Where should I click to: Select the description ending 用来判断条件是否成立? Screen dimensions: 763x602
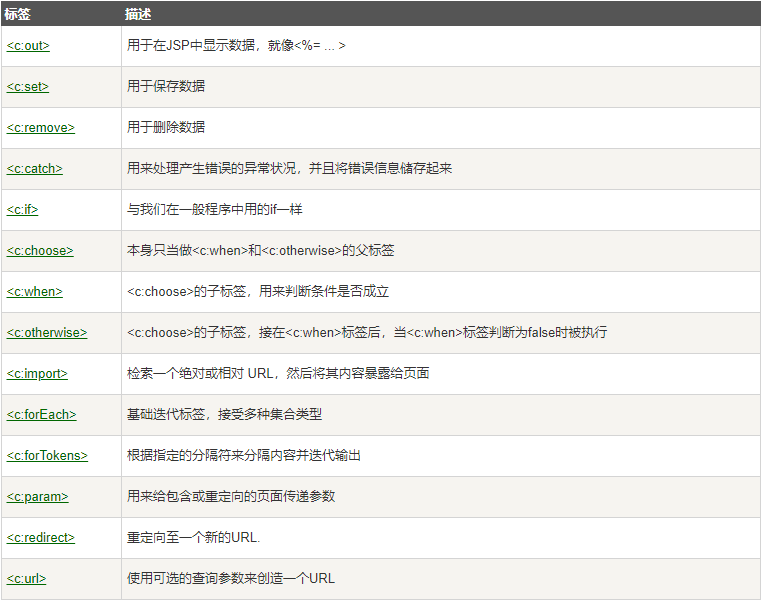(258, 291)
